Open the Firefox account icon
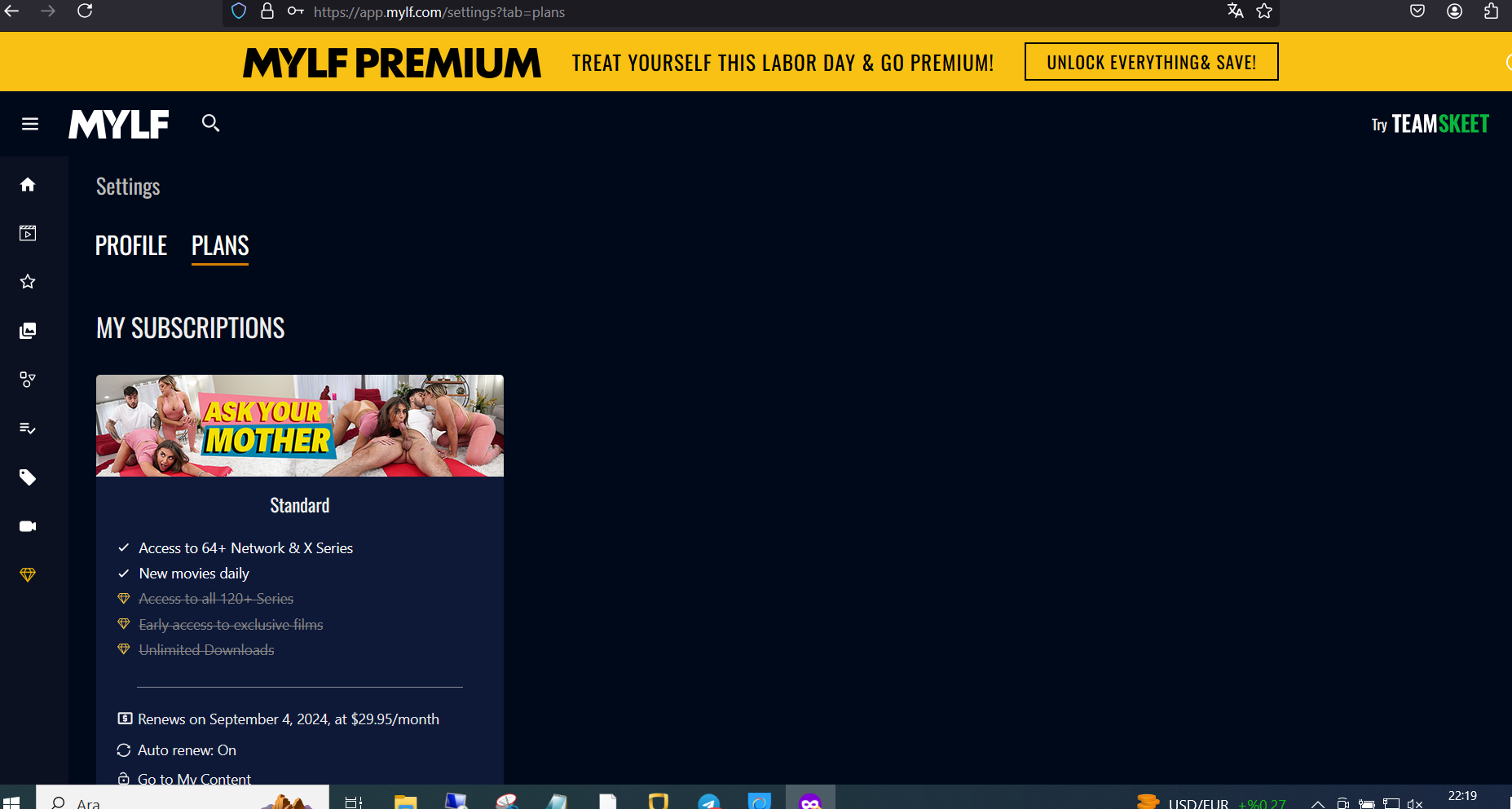The image size is (1512, 809). tap(1454, 11)
